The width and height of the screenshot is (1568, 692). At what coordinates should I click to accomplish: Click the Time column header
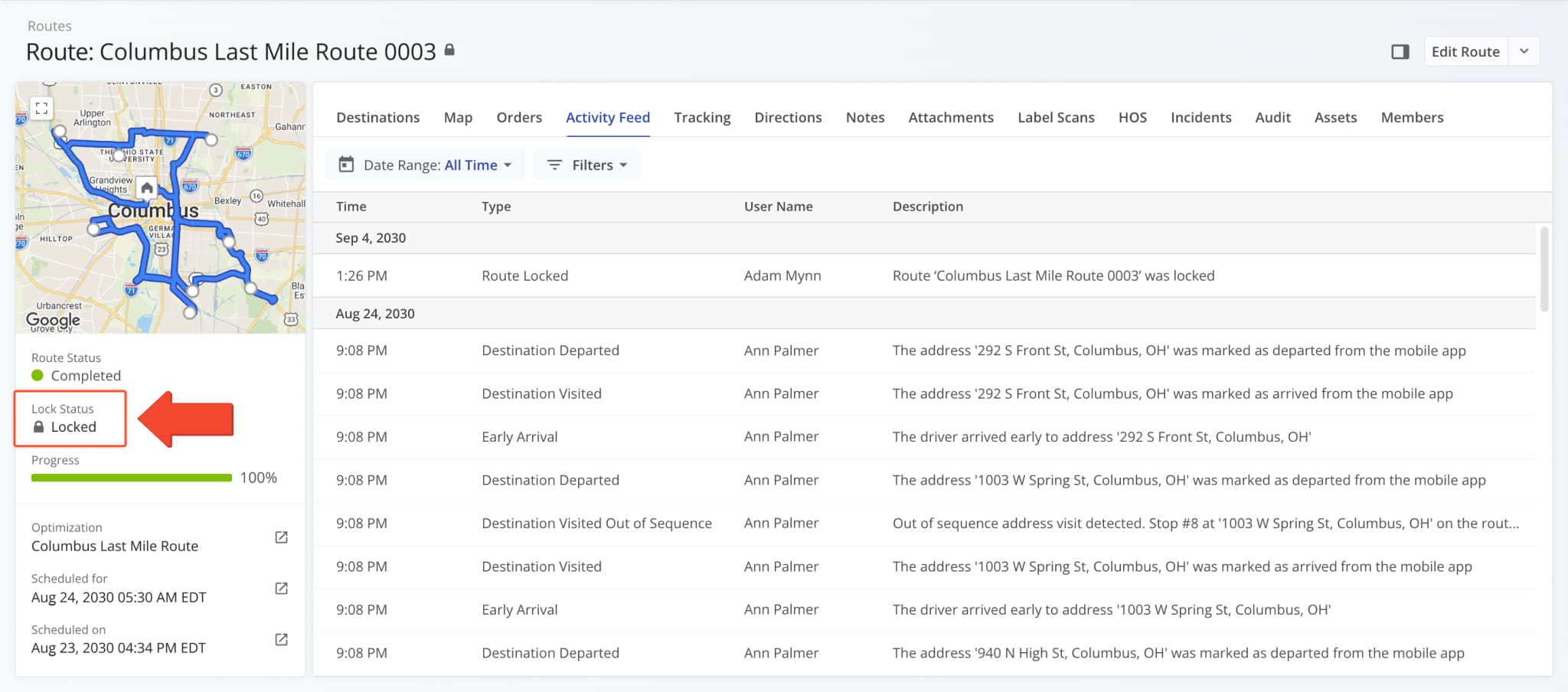[351, 207]
